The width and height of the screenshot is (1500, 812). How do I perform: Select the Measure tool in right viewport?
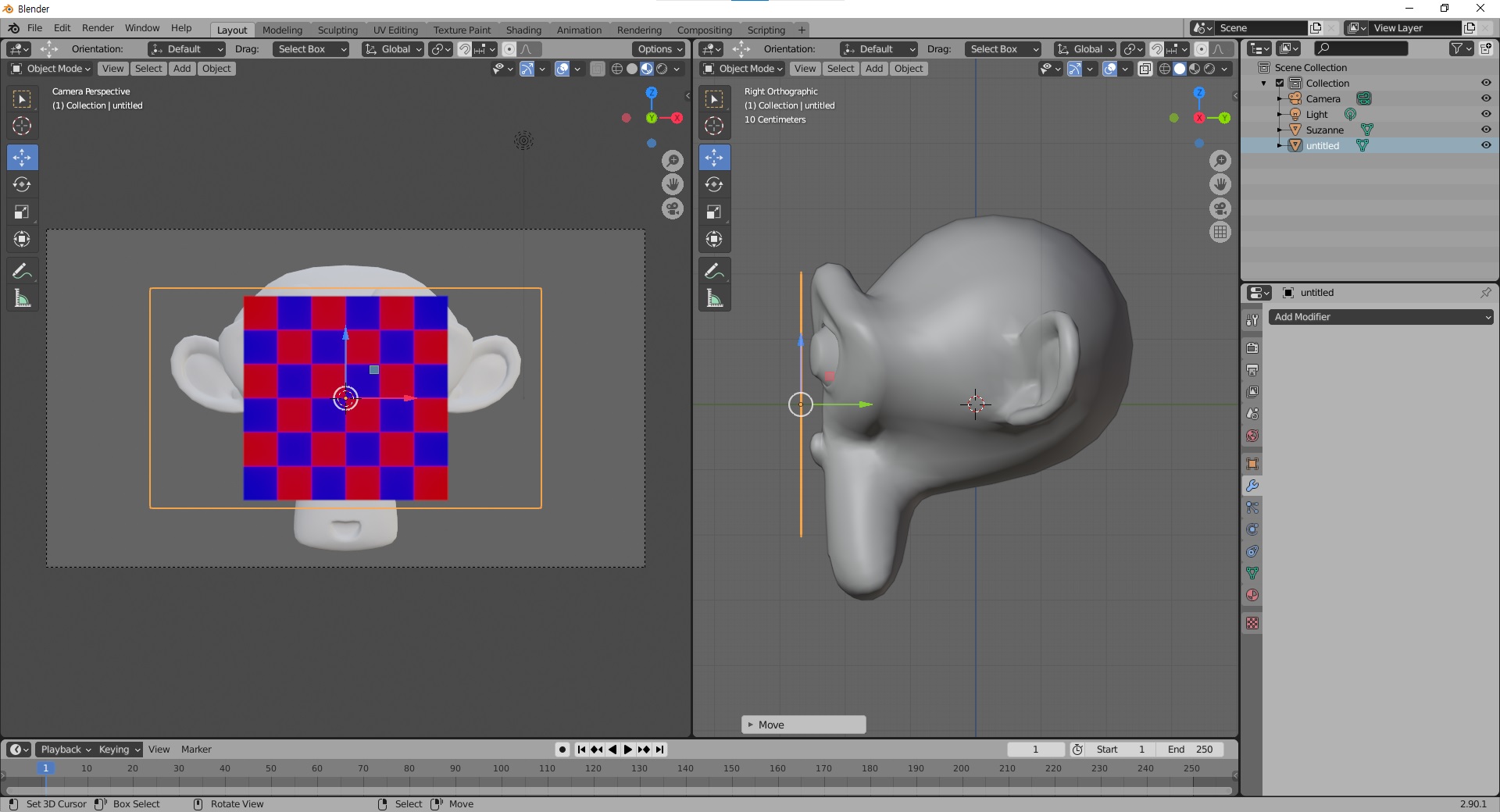(714, 298)
